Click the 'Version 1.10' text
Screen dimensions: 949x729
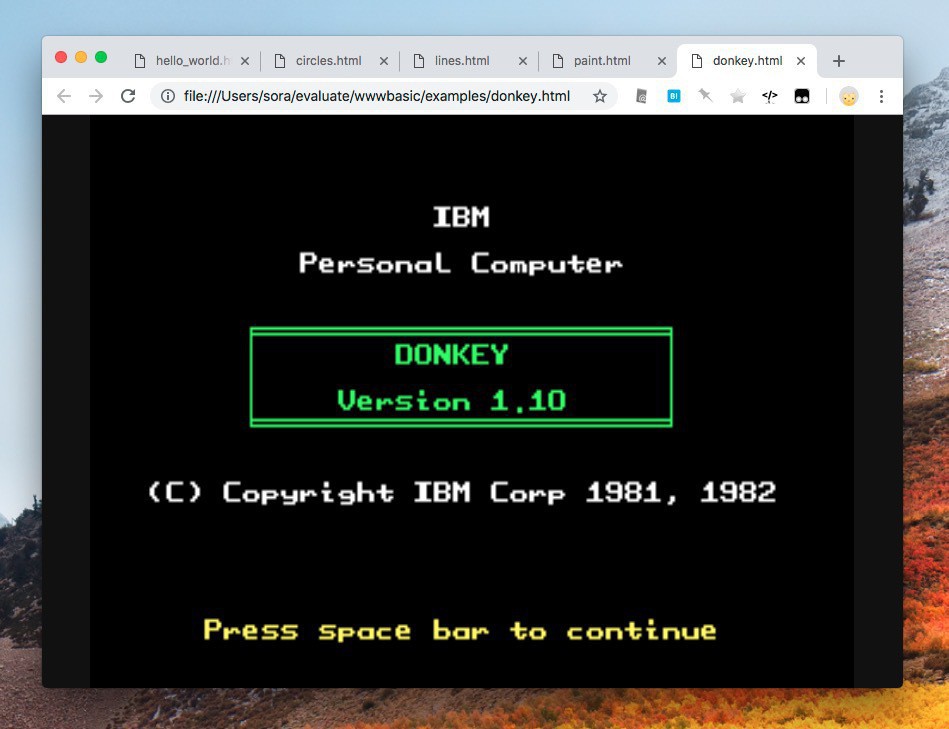pyautogui.click(x=451, y=400)
